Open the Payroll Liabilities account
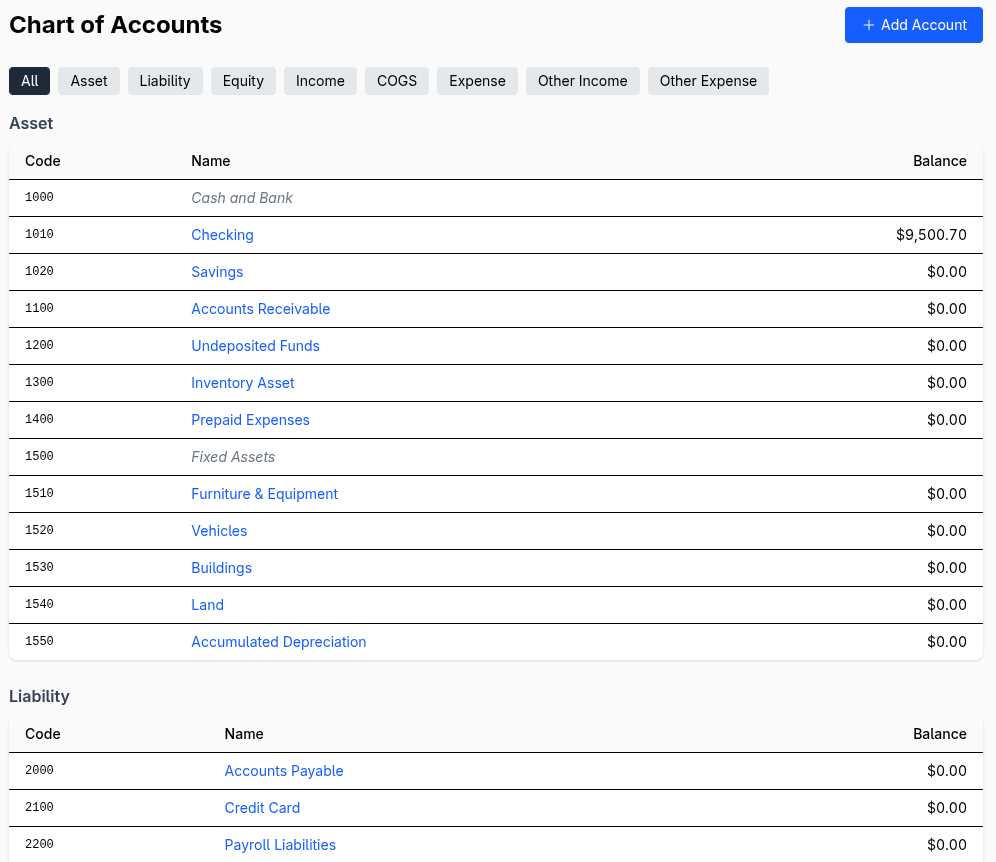The width and height of the screenshot is (996, 862). (280, 844)
